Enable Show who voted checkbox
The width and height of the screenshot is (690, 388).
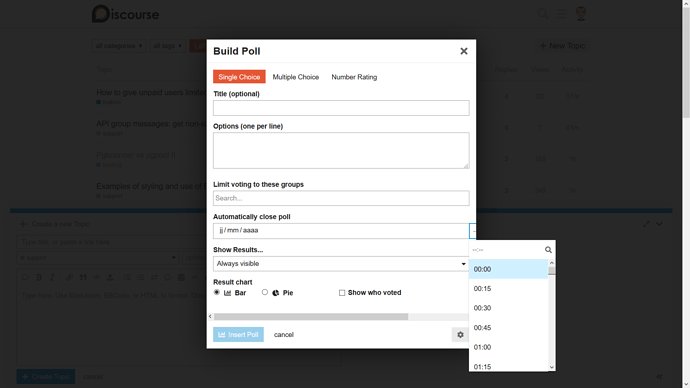point(342,293)
